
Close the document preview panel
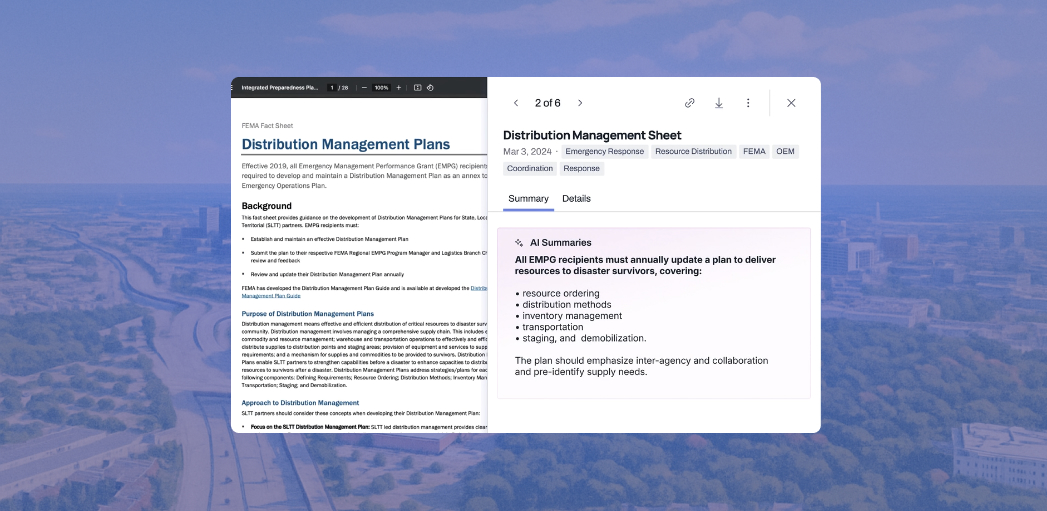791,103
